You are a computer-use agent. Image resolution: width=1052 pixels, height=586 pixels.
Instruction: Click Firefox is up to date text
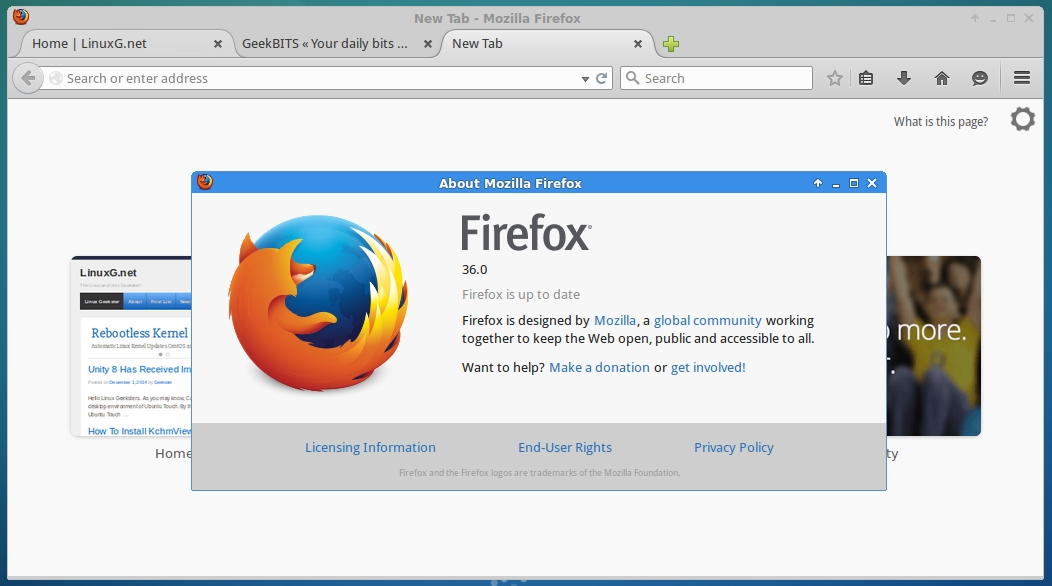[x=521, y=294]
